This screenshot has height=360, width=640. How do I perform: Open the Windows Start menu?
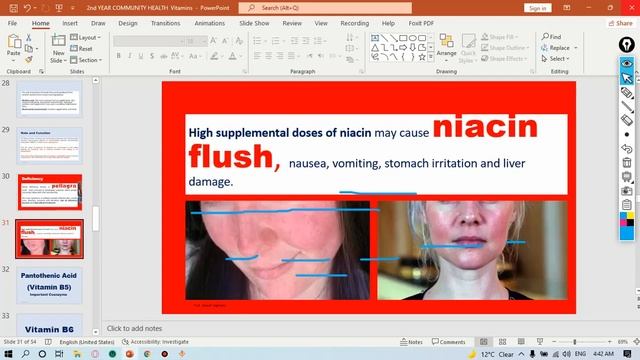click(x=8, y=354)
